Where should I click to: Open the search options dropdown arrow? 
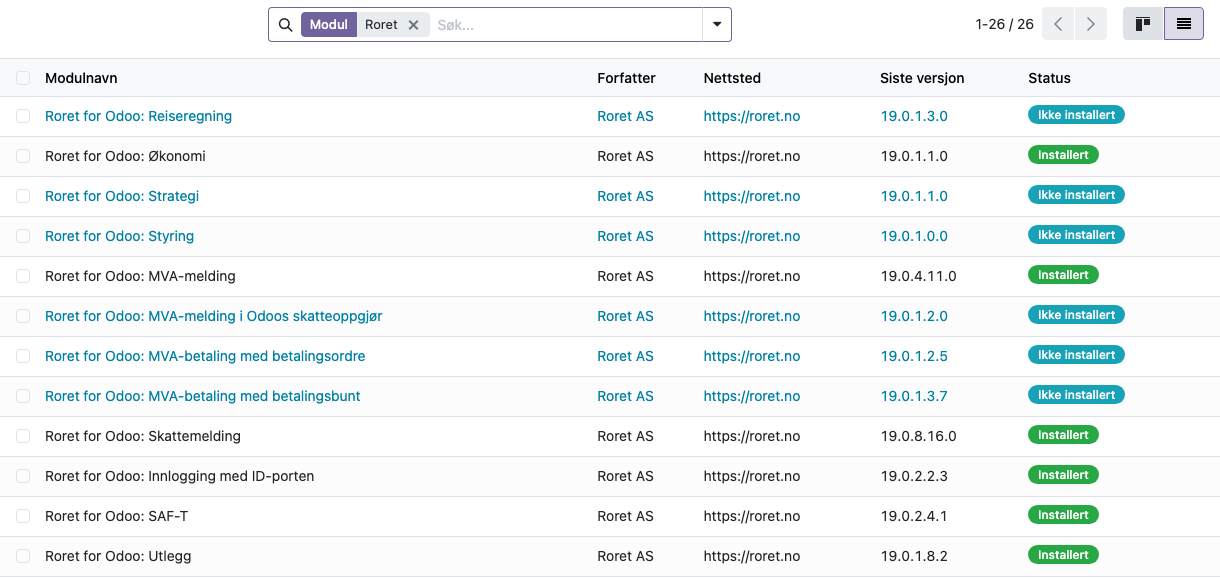(717, 25)
